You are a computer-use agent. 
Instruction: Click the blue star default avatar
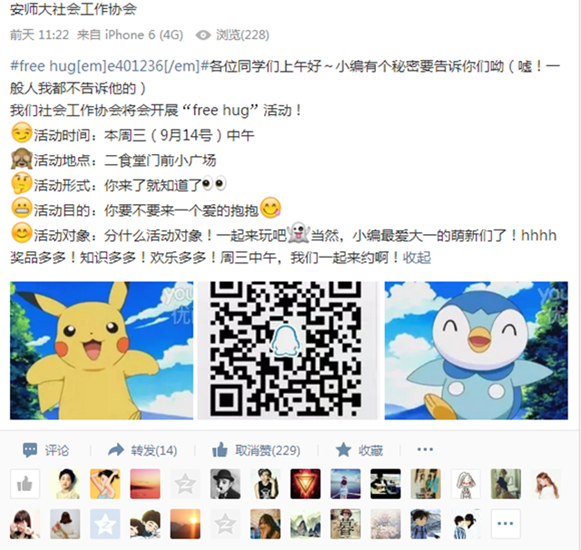click(105, 524)
